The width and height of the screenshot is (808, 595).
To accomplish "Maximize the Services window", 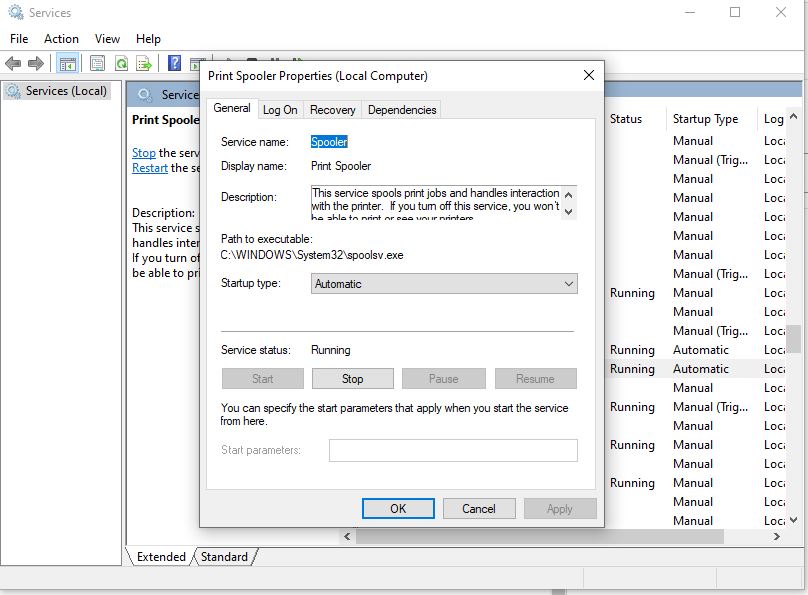I will click(x=735, y=12).
